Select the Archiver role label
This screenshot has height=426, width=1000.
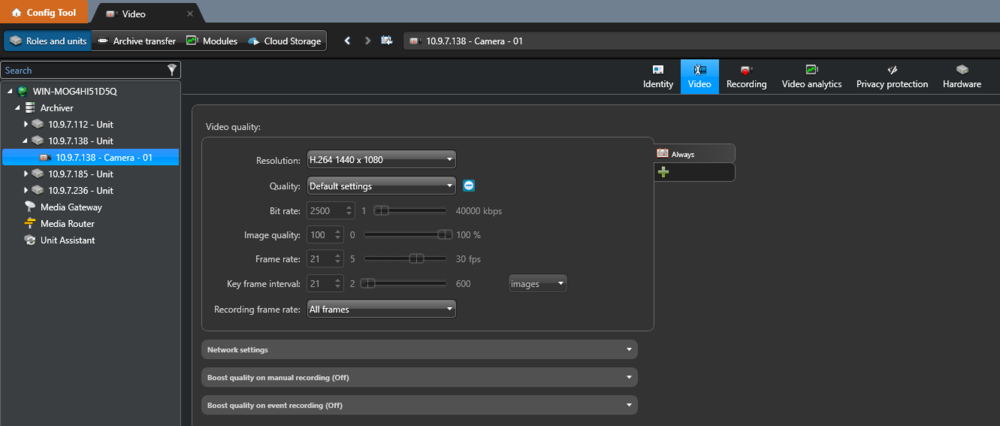tap(57, 108)
